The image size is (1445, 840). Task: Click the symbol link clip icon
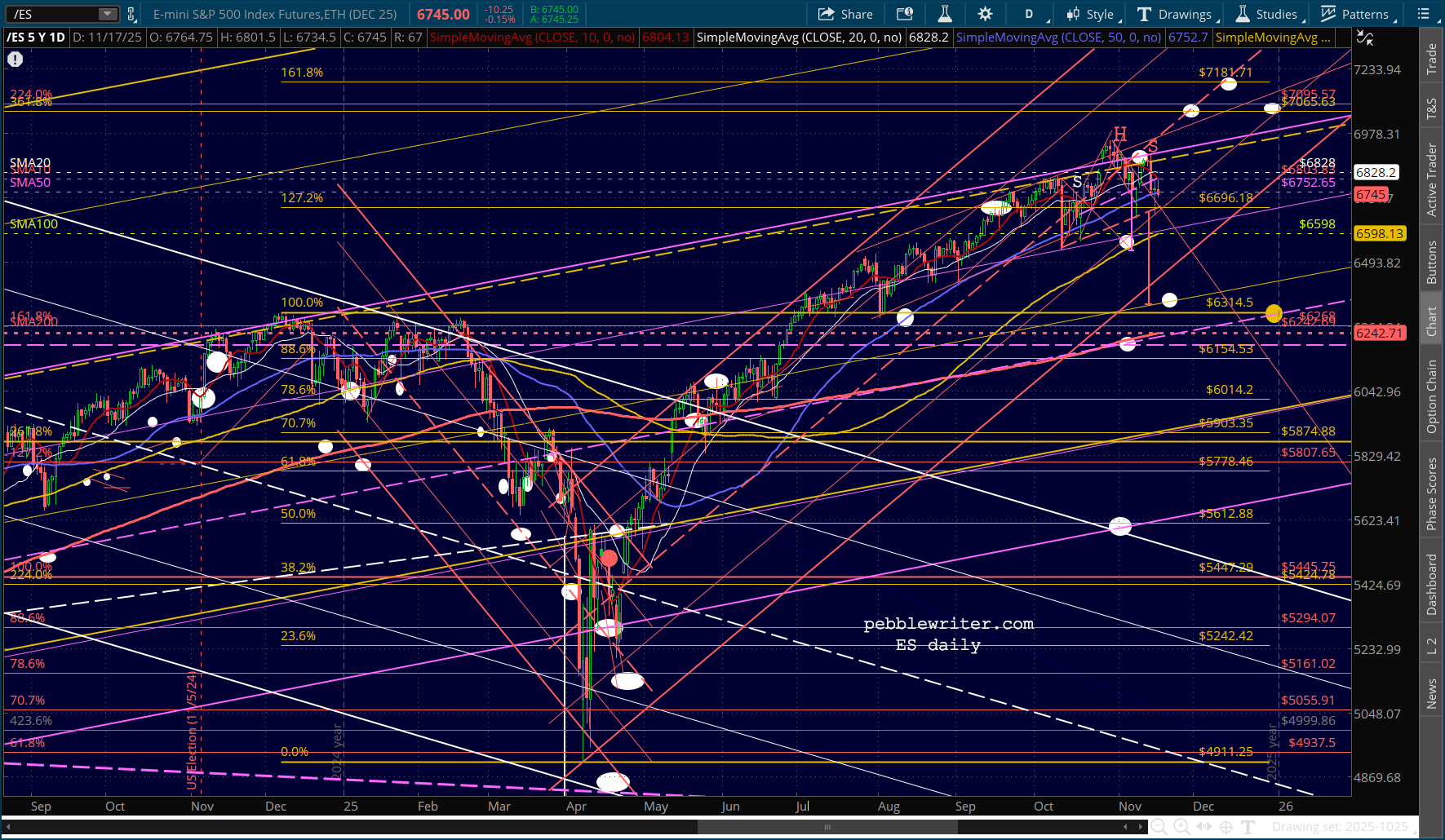point(131,14)
